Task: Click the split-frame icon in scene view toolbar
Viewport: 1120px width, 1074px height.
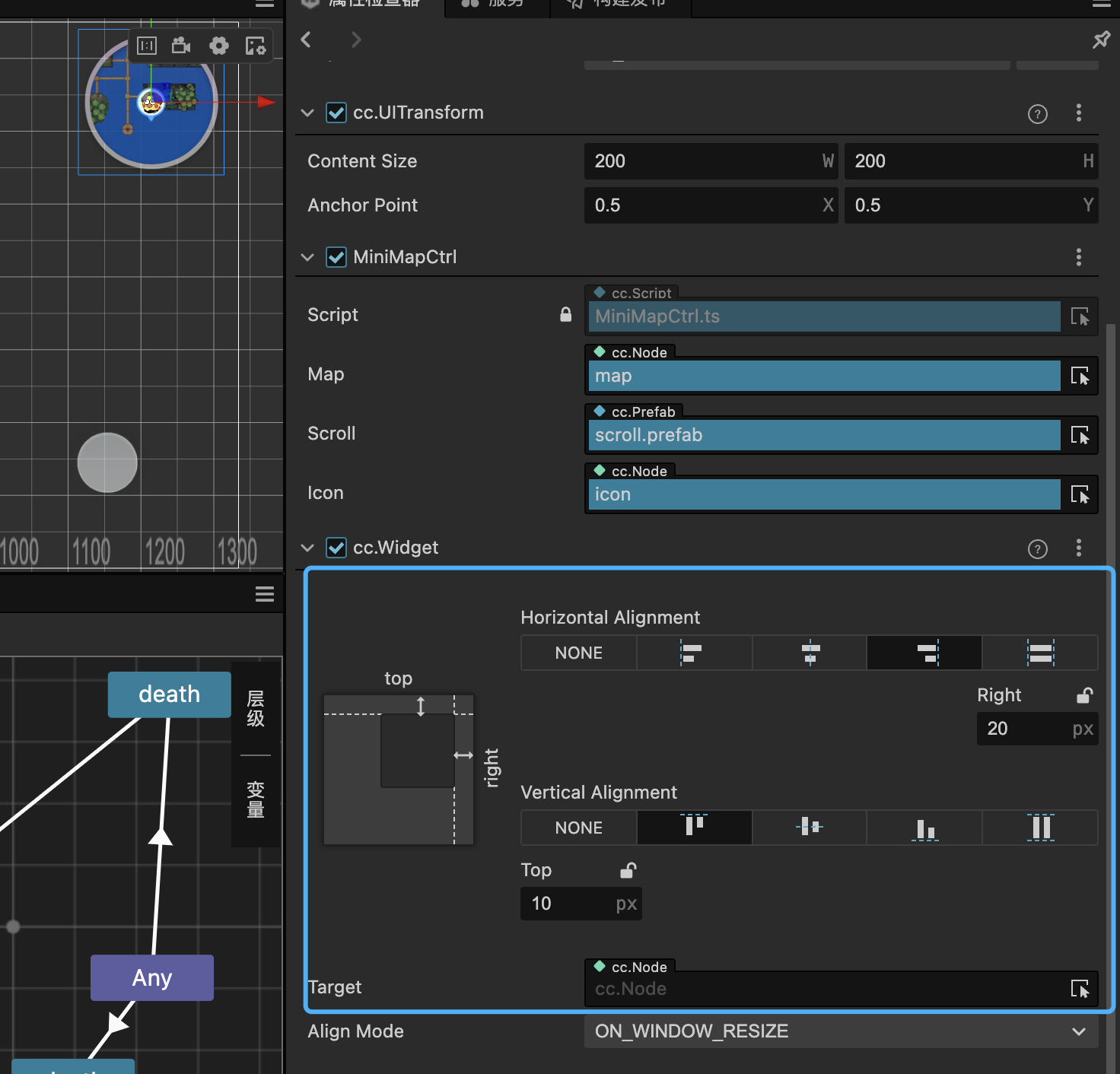Action: click(147, 46)
